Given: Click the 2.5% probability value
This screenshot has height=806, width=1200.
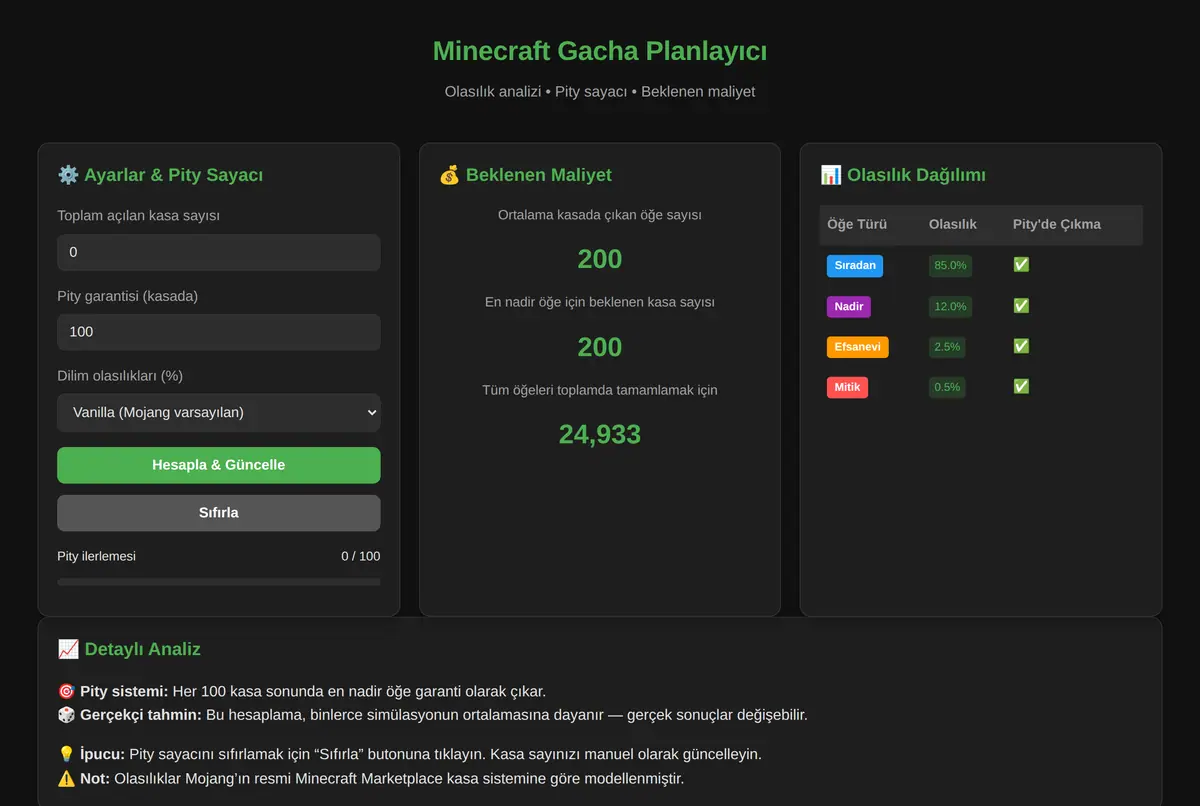Looking at the screenshot, I should pos(947,347).
